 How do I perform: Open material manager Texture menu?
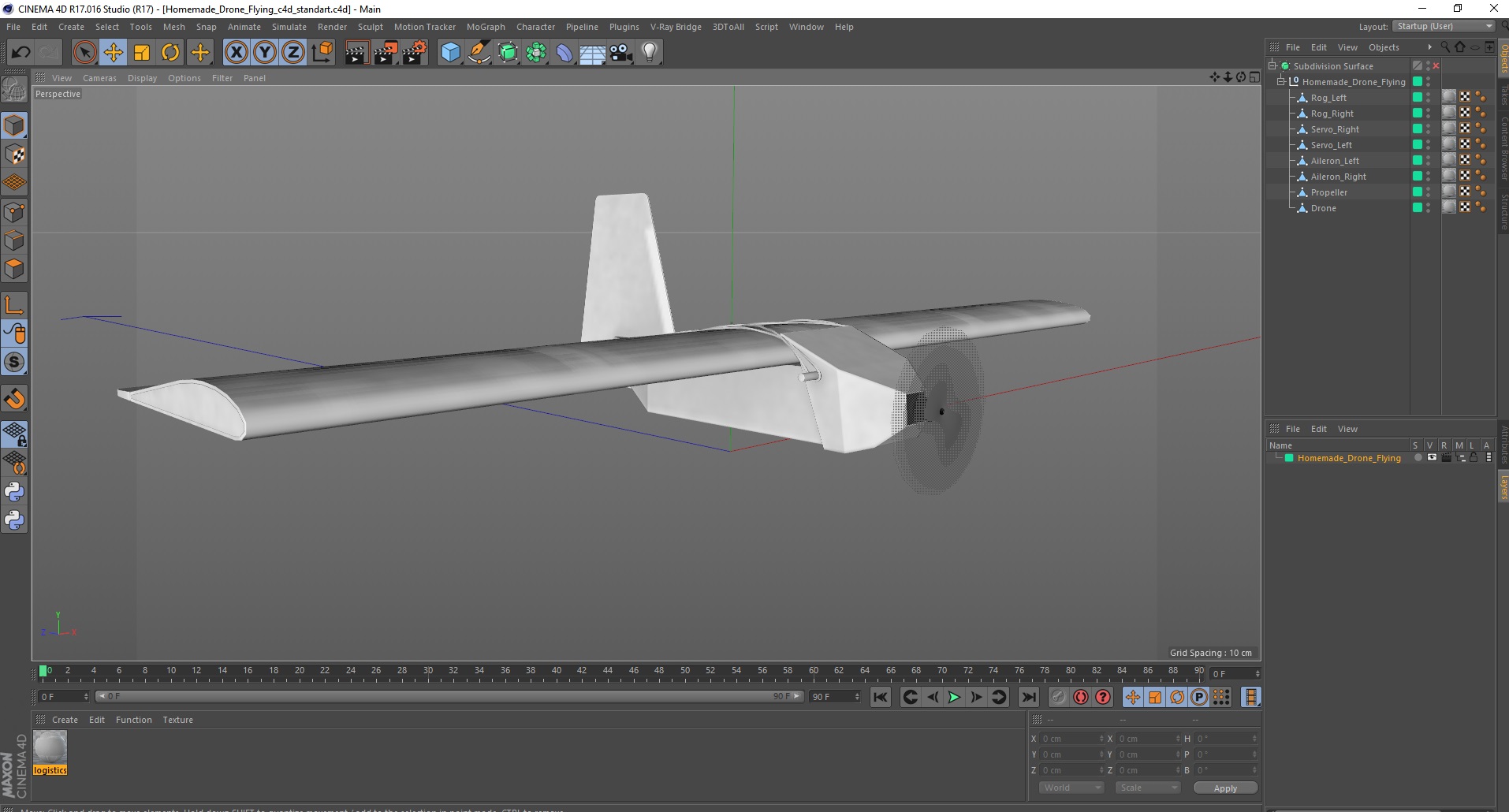pos(177,720)
